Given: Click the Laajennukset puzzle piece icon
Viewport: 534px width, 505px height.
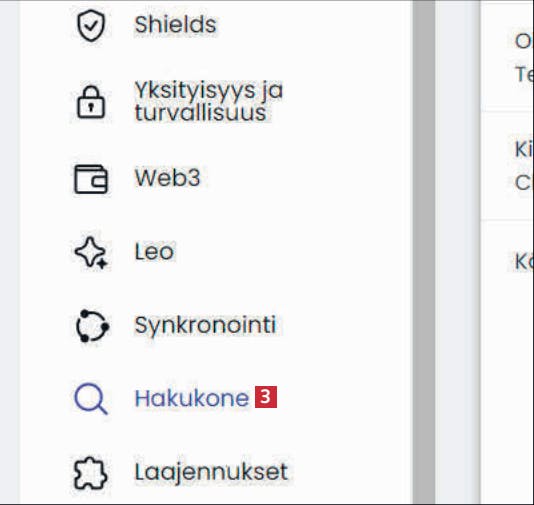Looking at the screenshot, I should point(91,473).
